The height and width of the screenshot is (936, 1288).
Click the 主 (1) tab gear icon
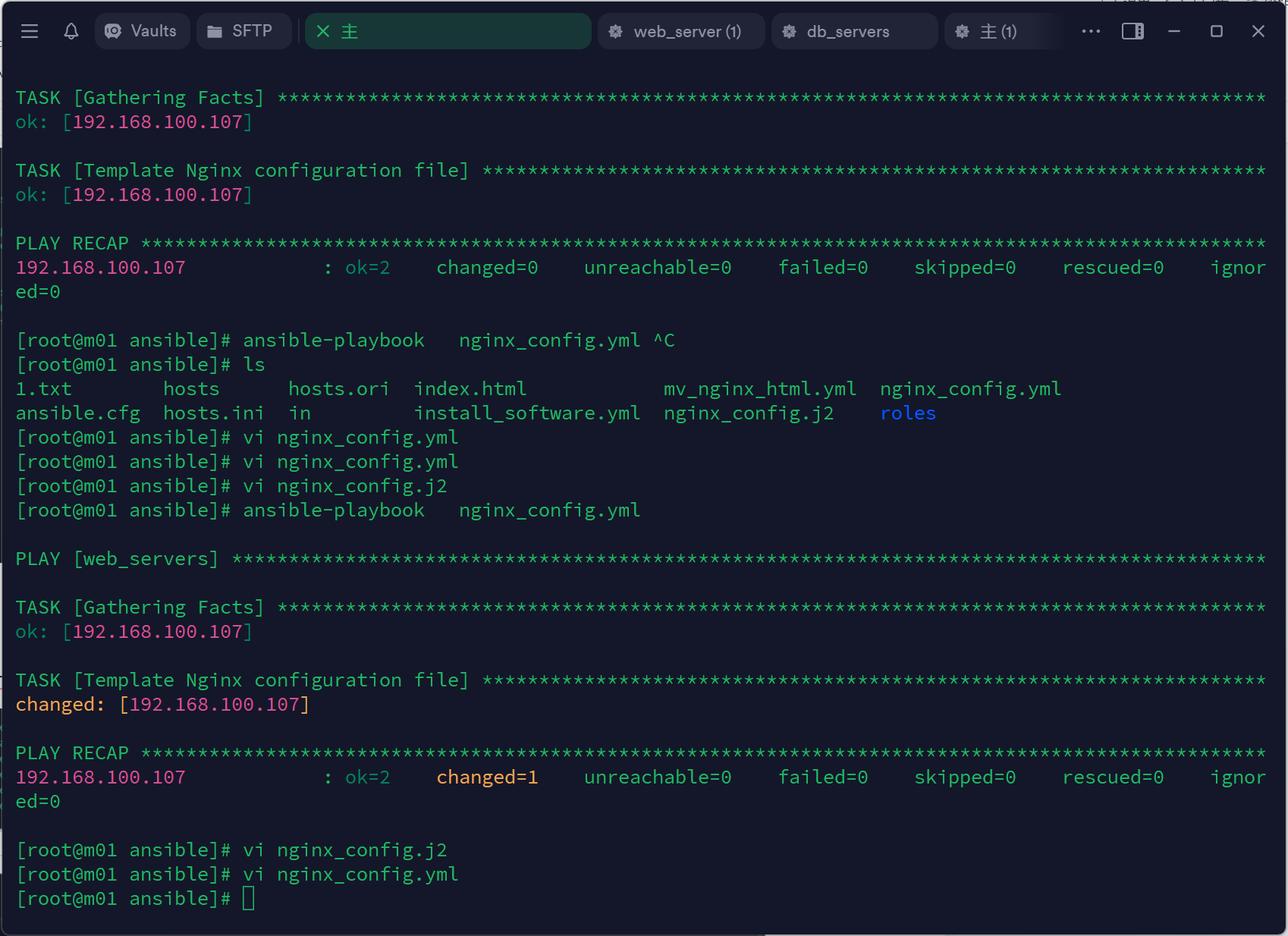[x=963, y=31]
